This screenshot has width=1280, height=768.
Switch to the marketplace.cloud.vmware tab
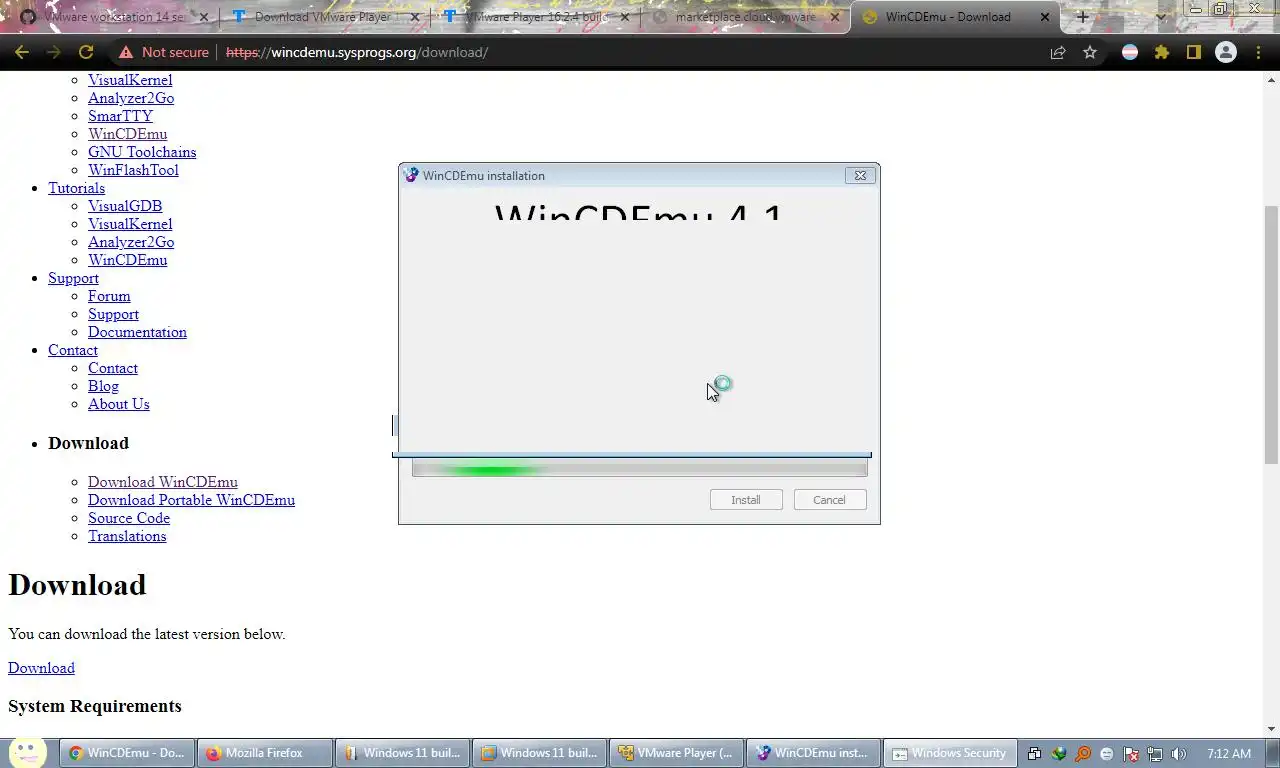(x=745, y=17)
